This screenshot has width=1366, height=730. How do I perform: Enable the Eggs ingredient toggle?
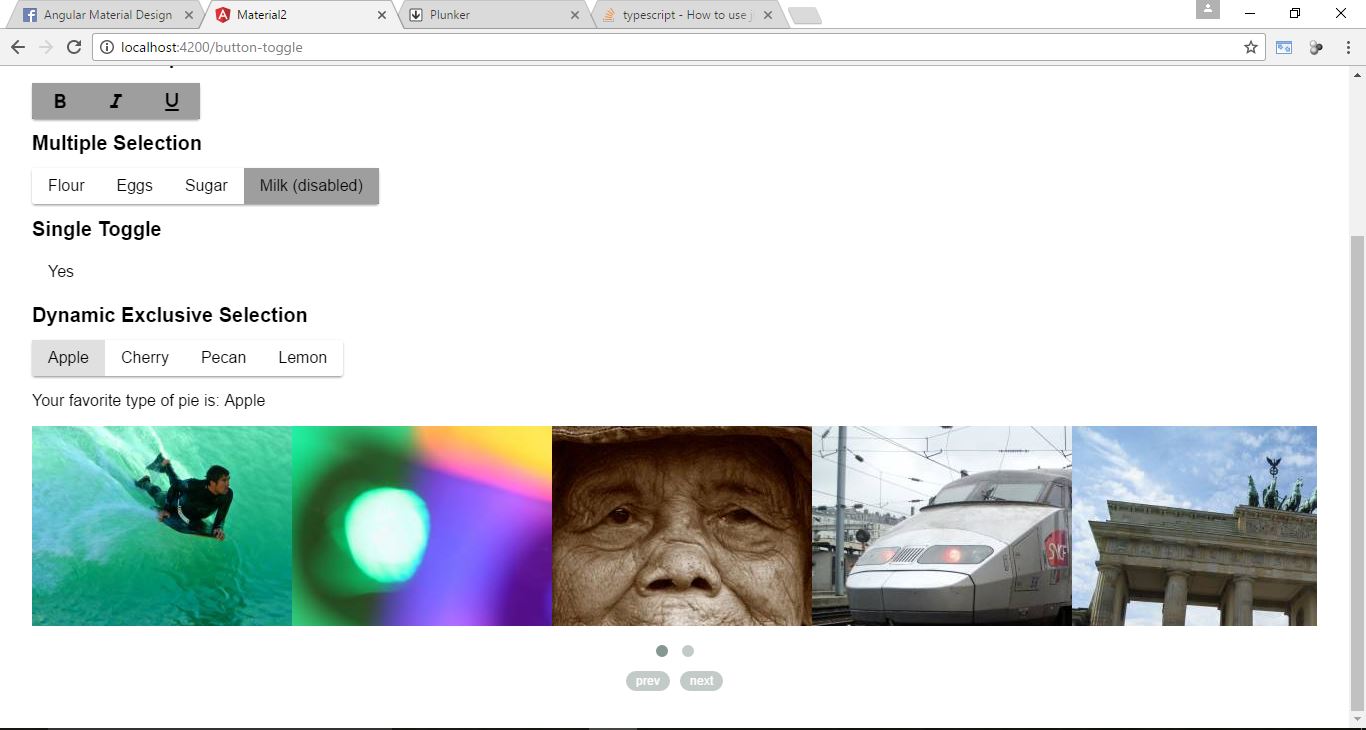134,185
